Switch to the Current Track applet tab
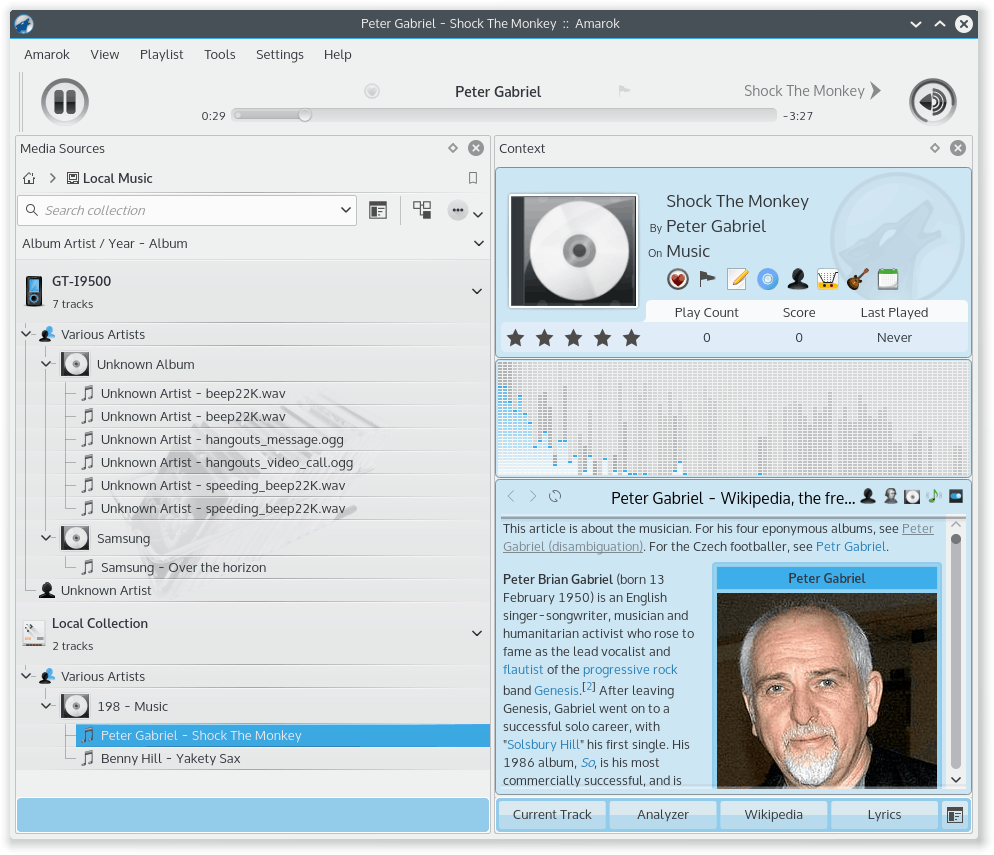994x855 pixels. tap(552, 814)
